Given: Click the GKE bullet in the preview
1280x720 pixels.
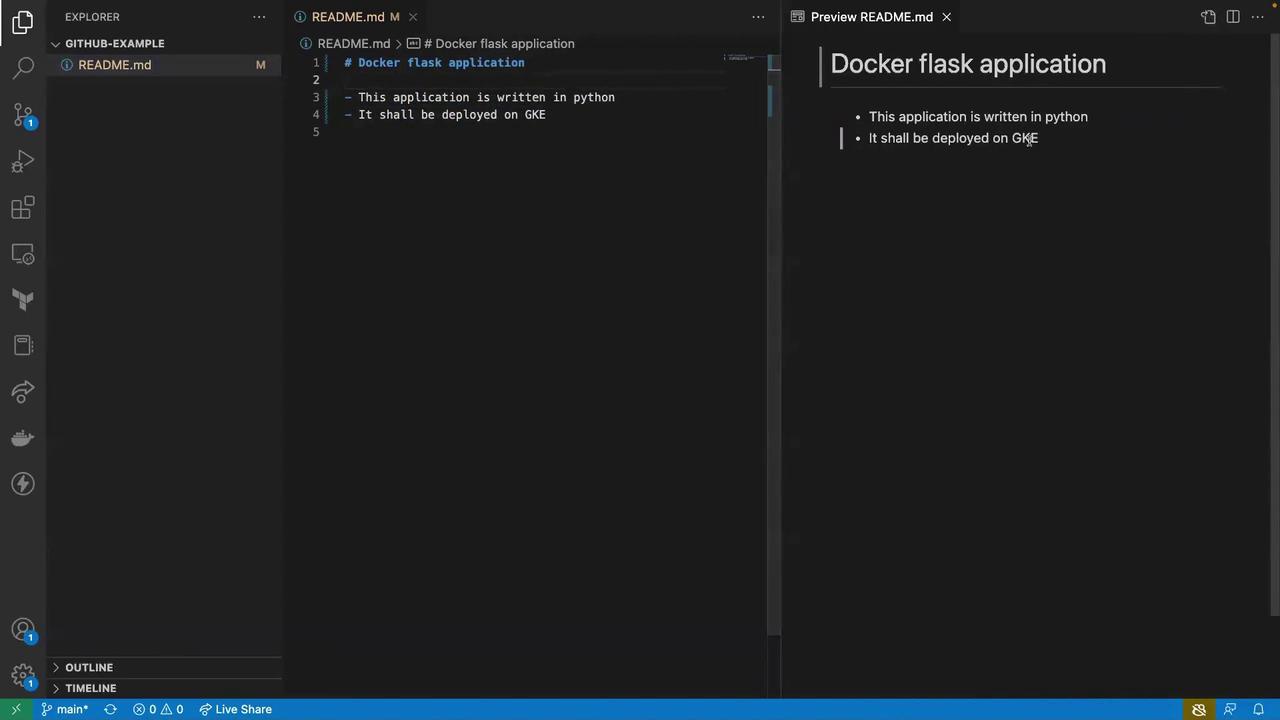Looking at the screenshot, I should pyautogui.click(x=953, y=138).
